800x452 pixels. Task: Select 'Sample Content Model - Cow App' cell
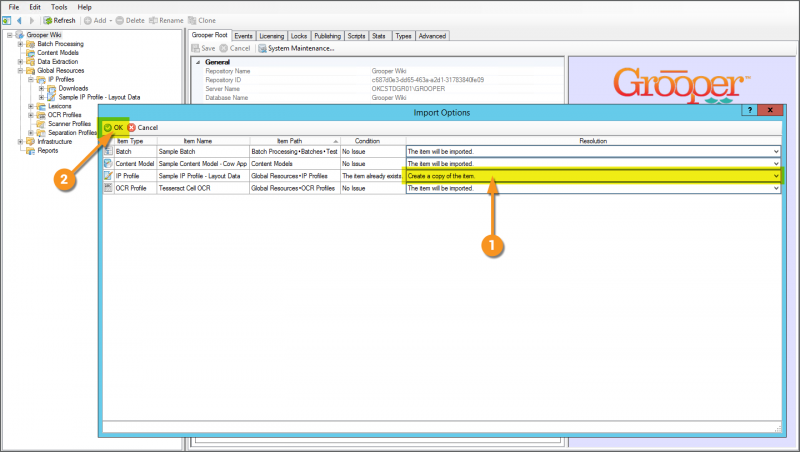point(203,164)
